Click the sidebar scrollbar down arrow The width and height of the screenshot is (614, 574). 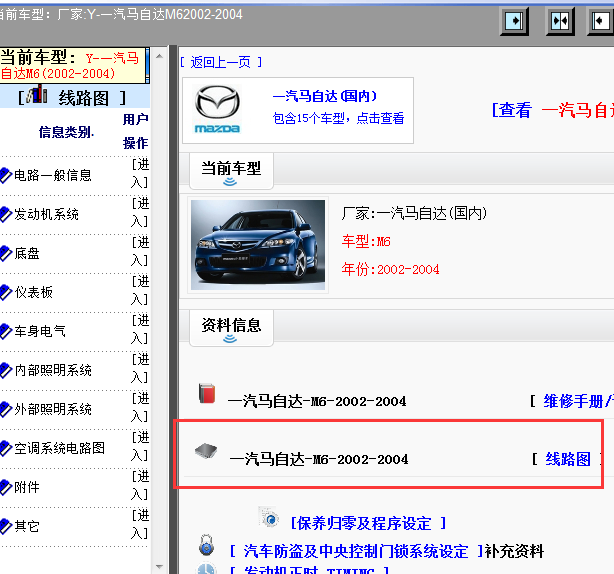[x=159, y=566]
